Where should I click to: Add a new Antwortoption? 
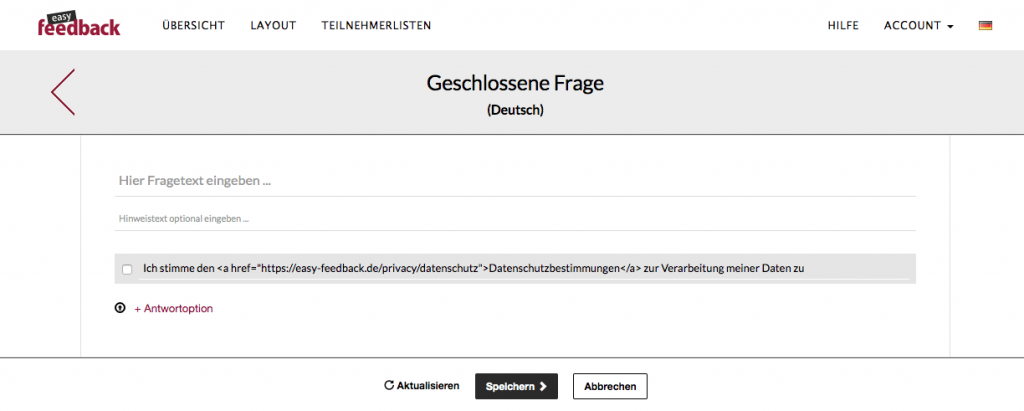click(174, 308)
